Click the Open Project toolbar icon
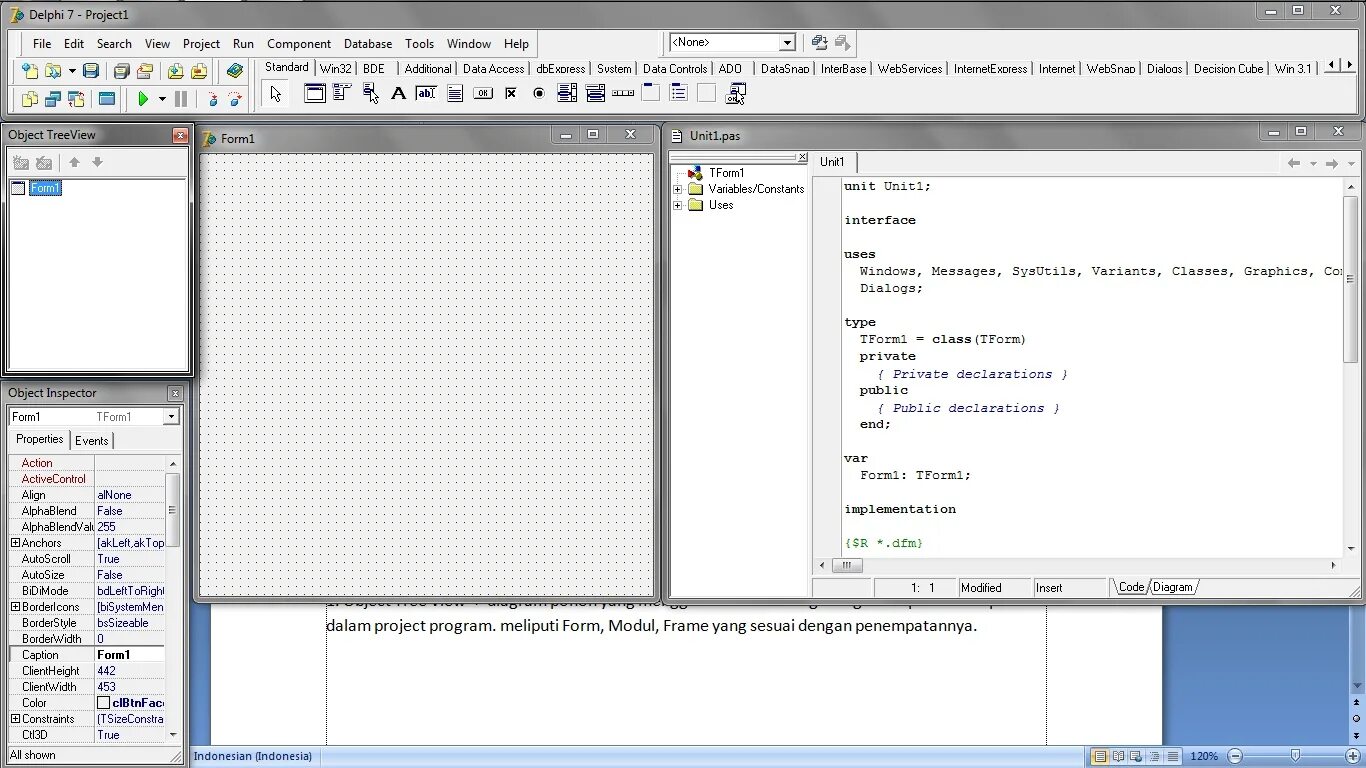1366x768 pixels. pyautogui.click(x=144, y=71)
